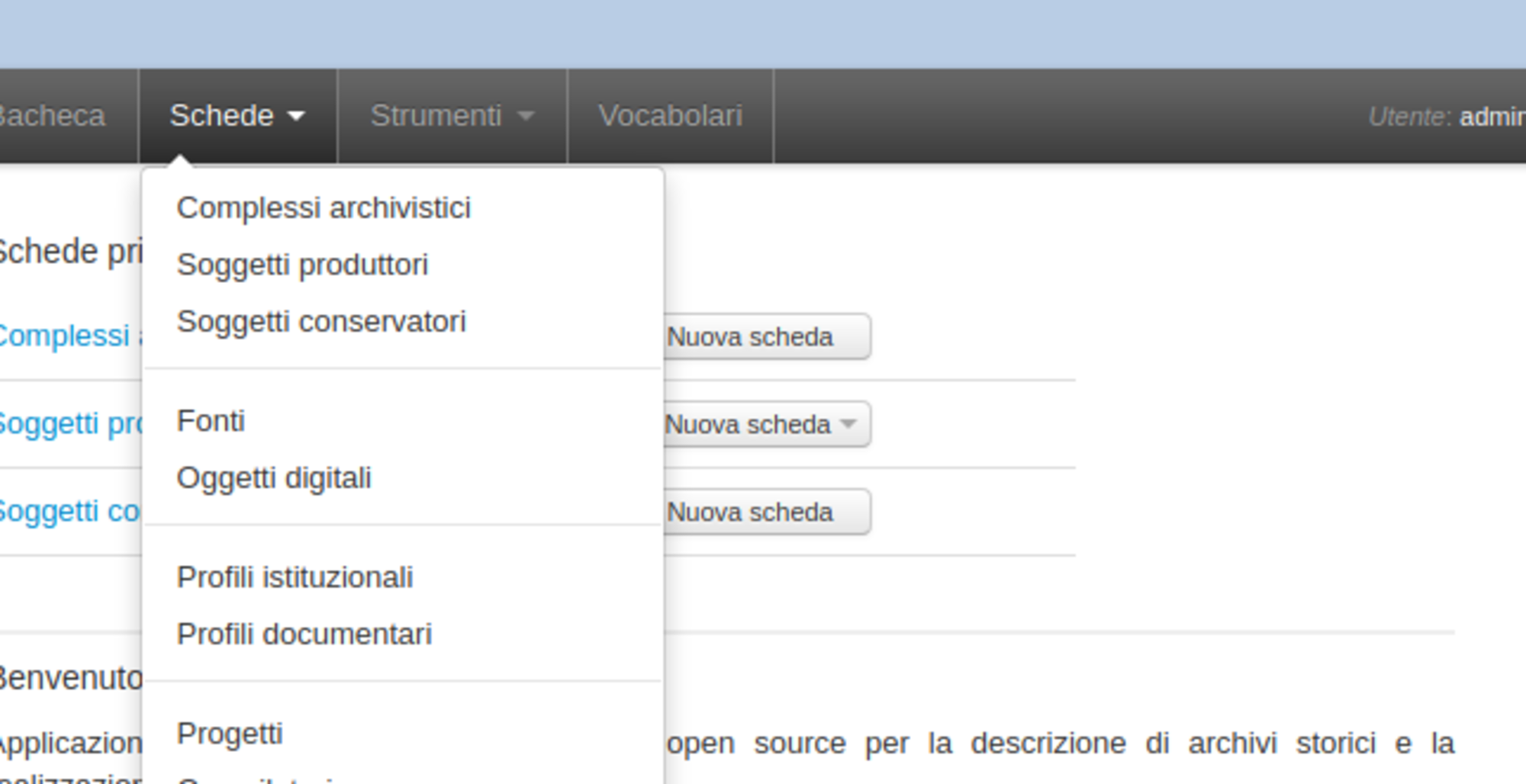Select 'Profili istituzionali' menu item
Viewport: 1526px width, 784px height.
pyautogui.click(x=296, y=577)
